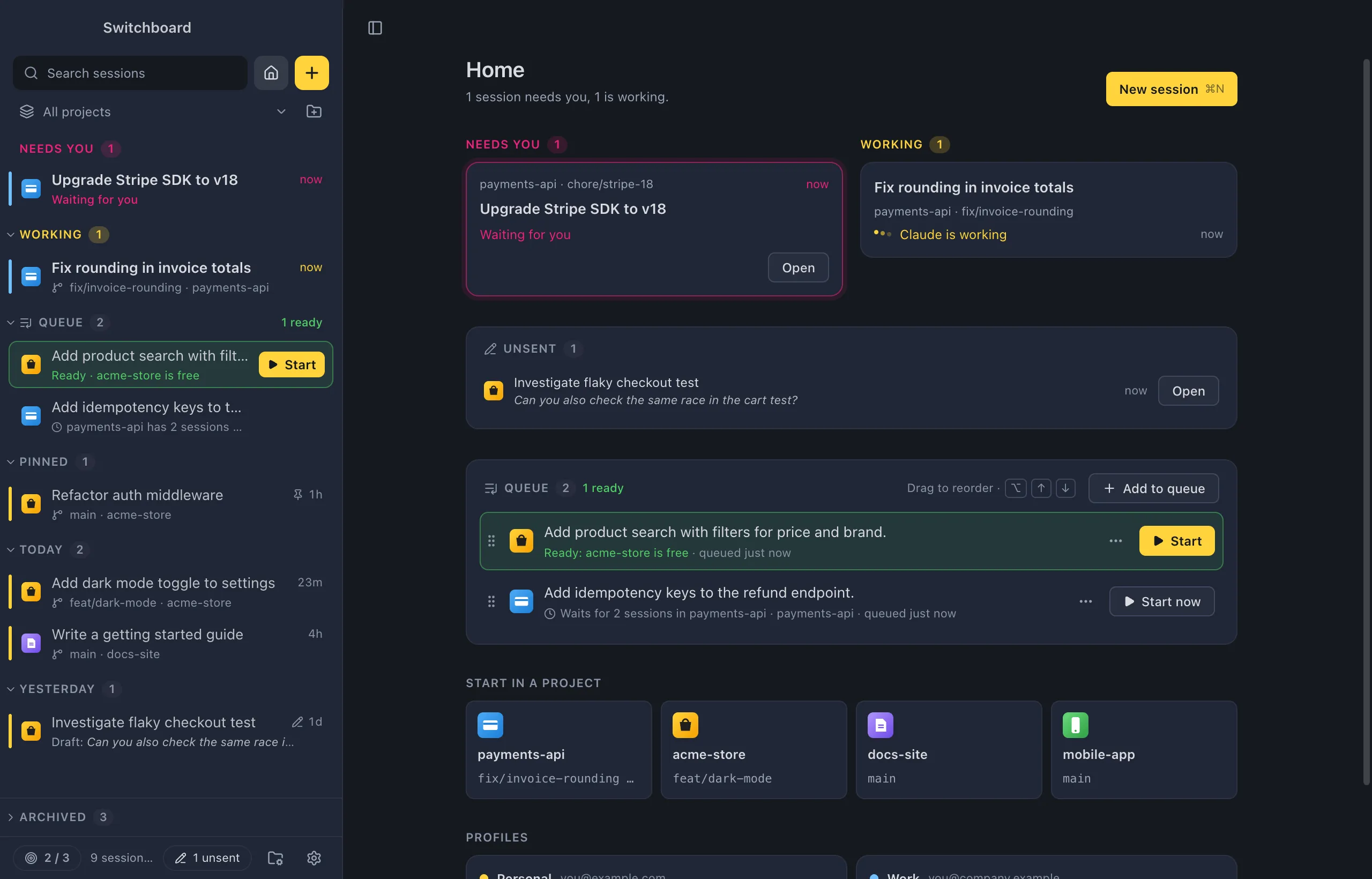Select Upgrade Stripe SDK to v18 in sidebar
1372x879 pixels.
(x=170, y=189)
